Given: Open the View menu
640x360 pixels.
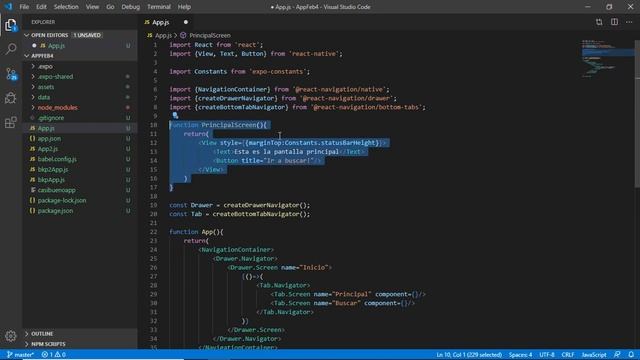Looking at the screenshot, I should point(92,7).
